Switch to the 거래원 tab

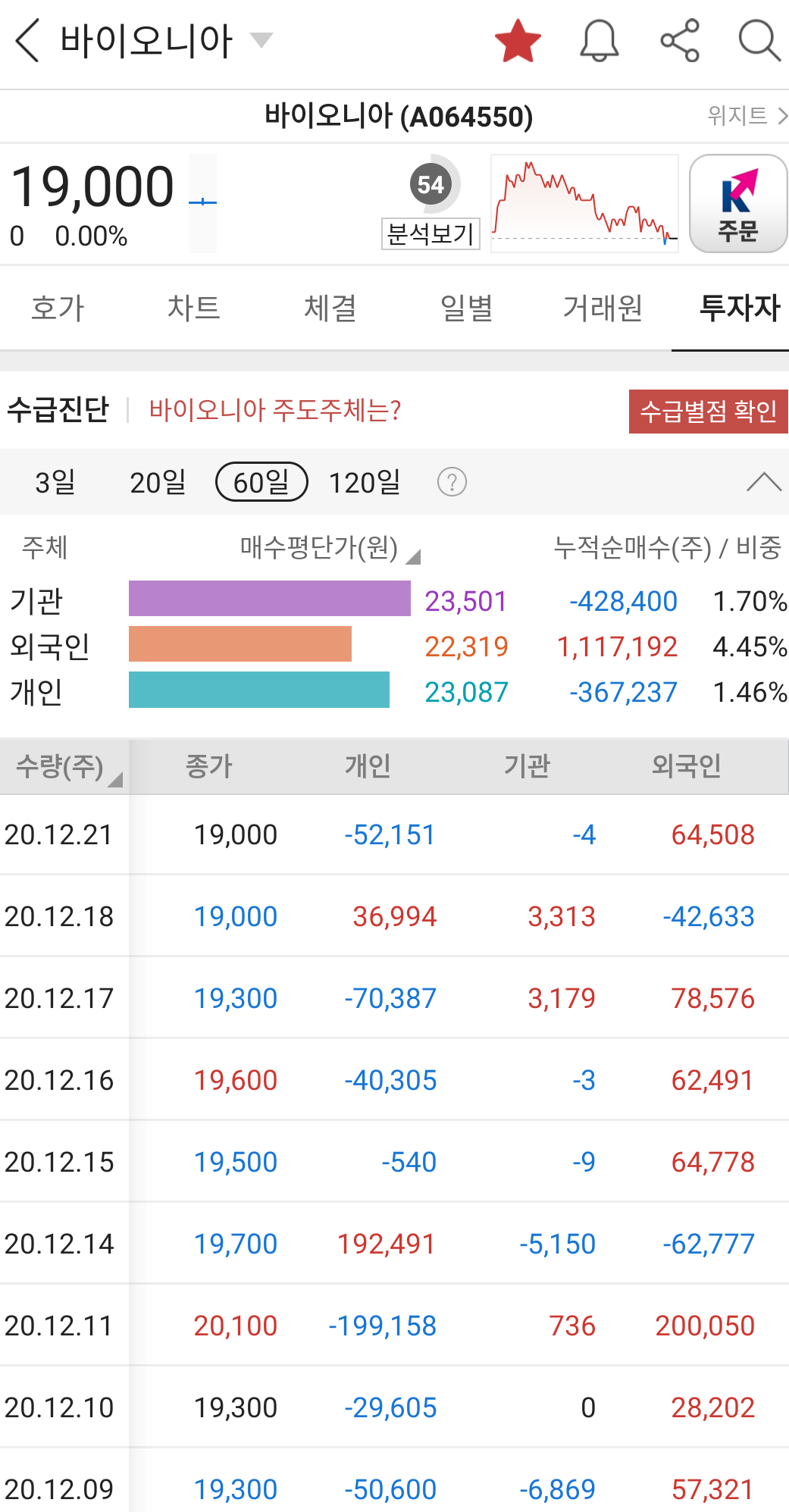603,308
